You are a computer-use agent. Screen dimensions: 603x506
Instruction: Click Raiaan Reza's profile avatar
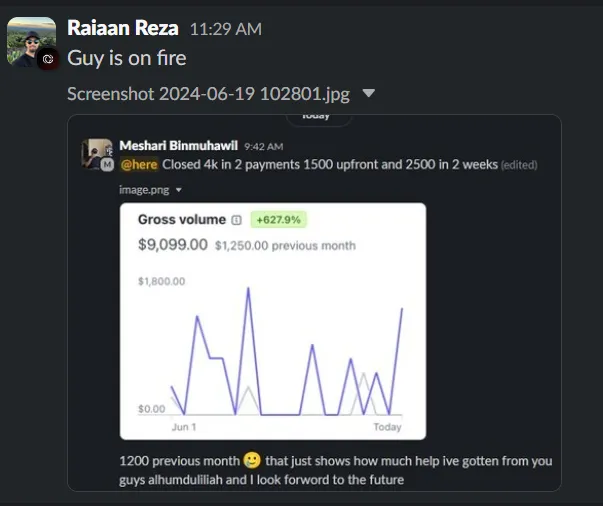pos(32,42)
